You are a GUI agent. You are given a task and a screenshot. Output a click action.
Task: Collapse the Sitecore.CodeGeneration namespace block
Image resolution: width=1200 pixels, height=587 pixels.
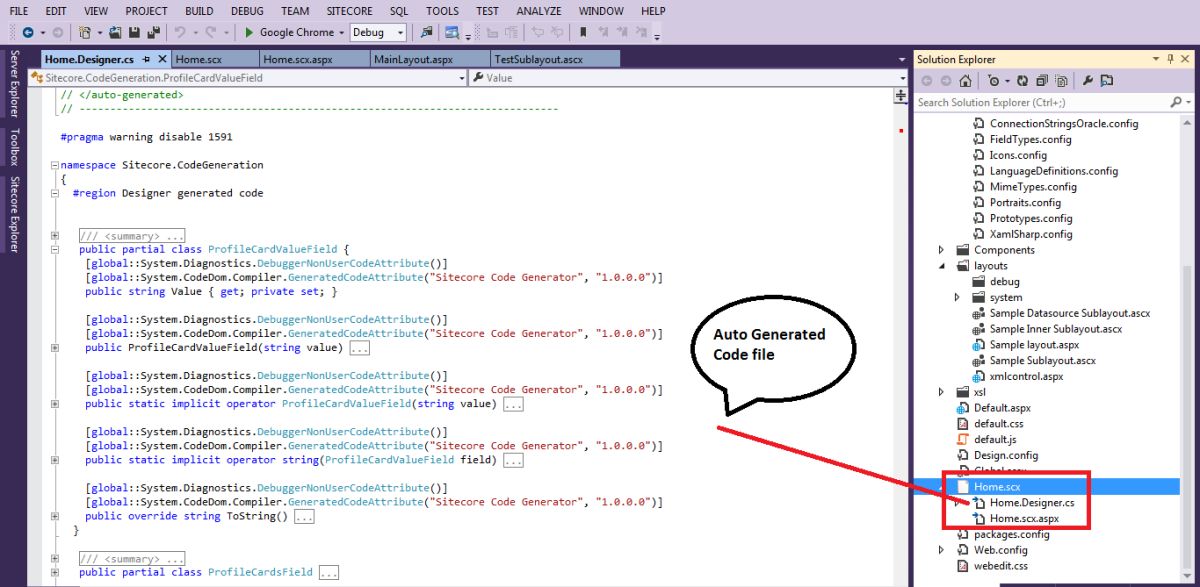(x=54, y=165)
